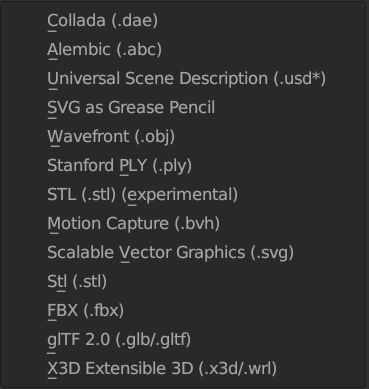
Task: Choose glTF 2.0 (.glb/.gltf) format
Action: 183,340
